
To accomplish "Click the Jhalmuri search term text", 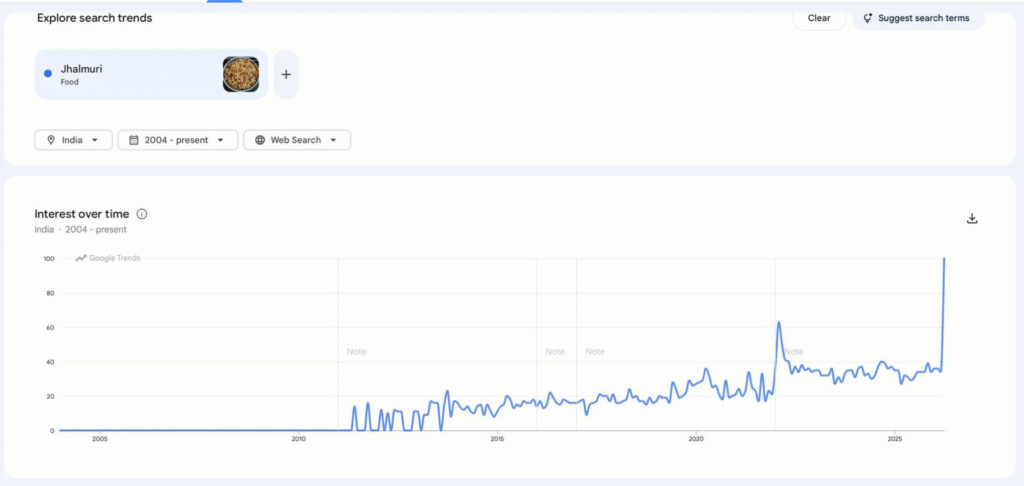I will (x=82, y=69).
